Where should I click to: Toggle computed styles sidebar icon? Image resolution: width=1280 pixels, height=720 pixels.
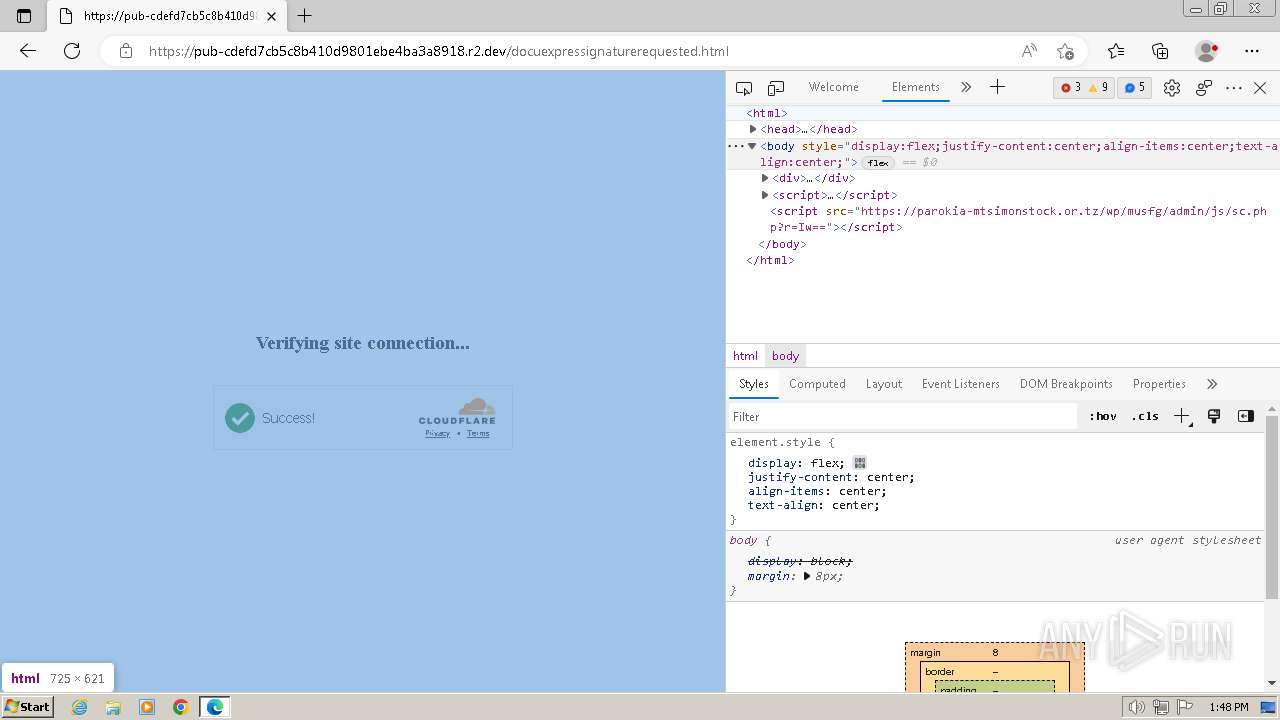click(1246, 416)
